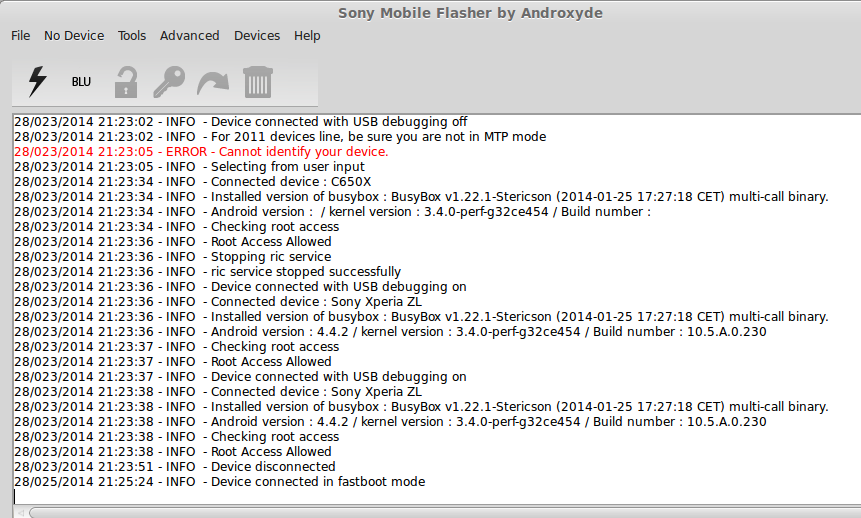Open the File menu

point(21,36)
